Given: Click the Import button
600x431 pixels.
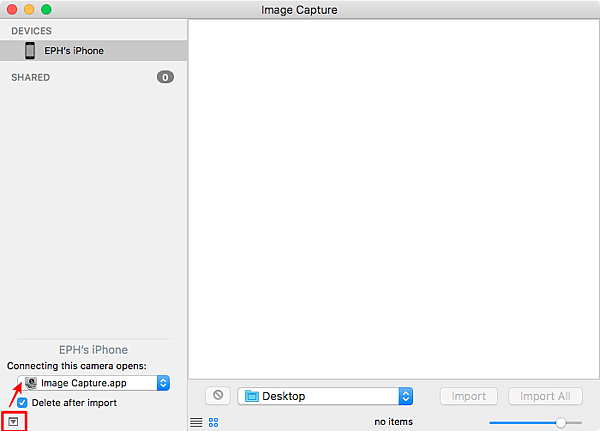Looking at the screenshot, I should coord(469,396).
